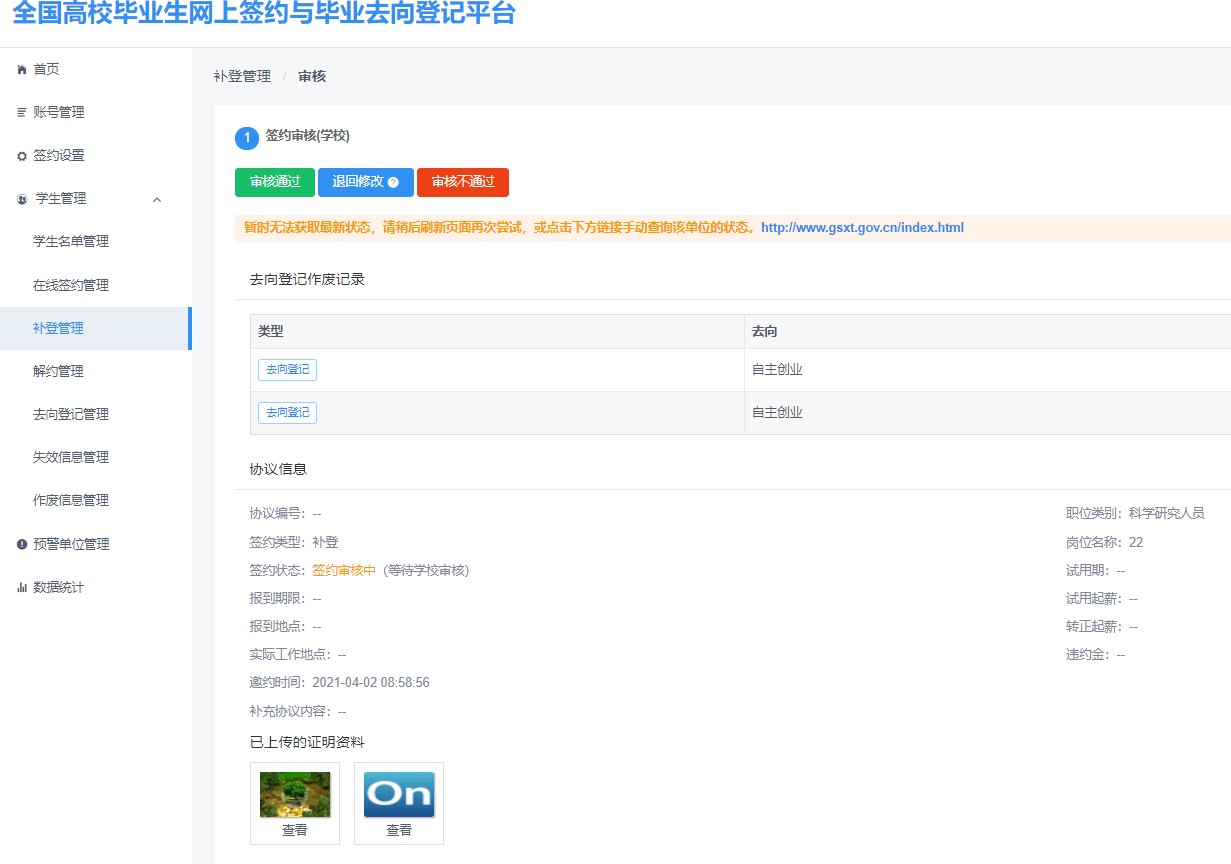Screen dimensions: 1231x864
Task: Click the 预警单位管理 warning icon
Action: pos(22,544)
